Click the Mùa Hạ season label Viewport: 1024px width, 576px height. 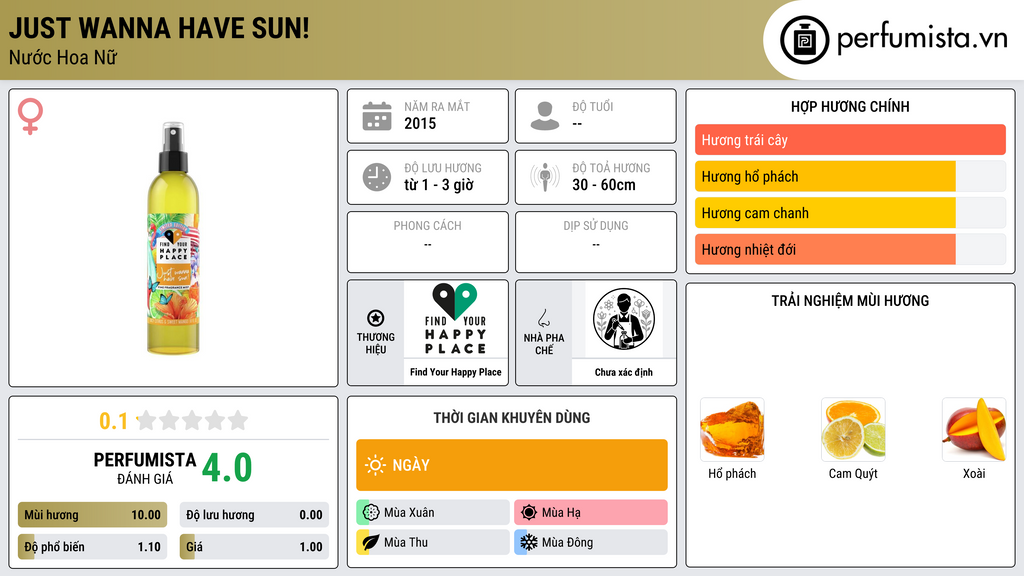click(x=561, y=513)
